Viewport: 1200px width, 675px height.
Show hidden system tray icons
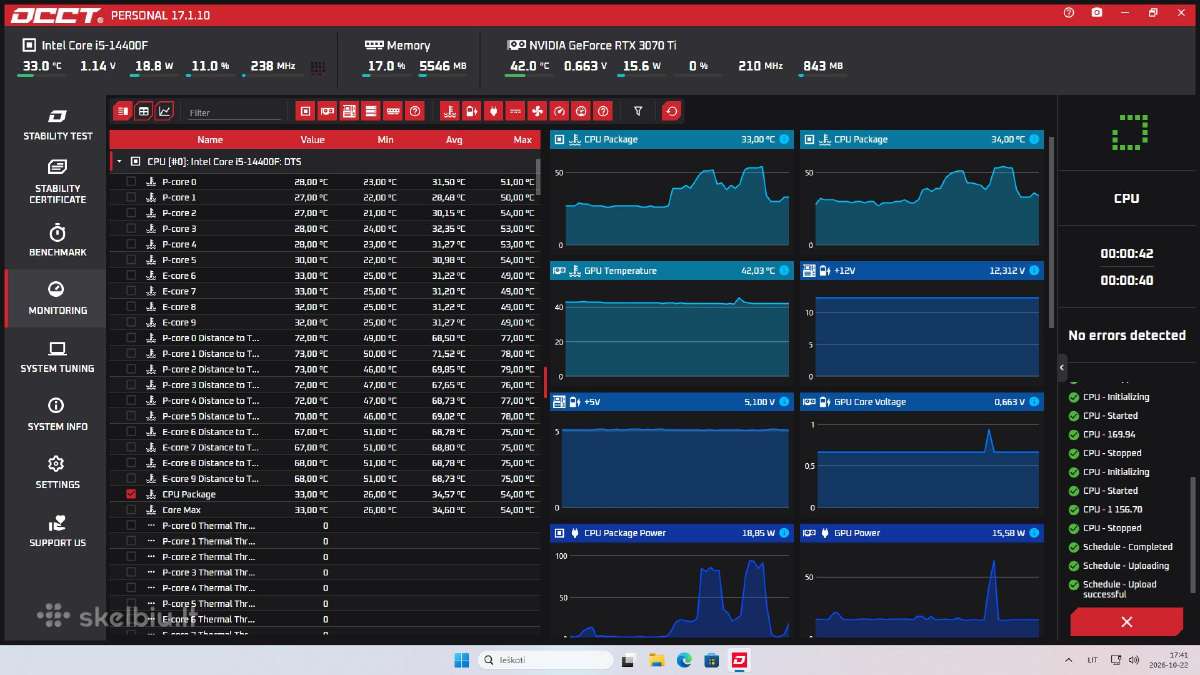pos(1071,660)
